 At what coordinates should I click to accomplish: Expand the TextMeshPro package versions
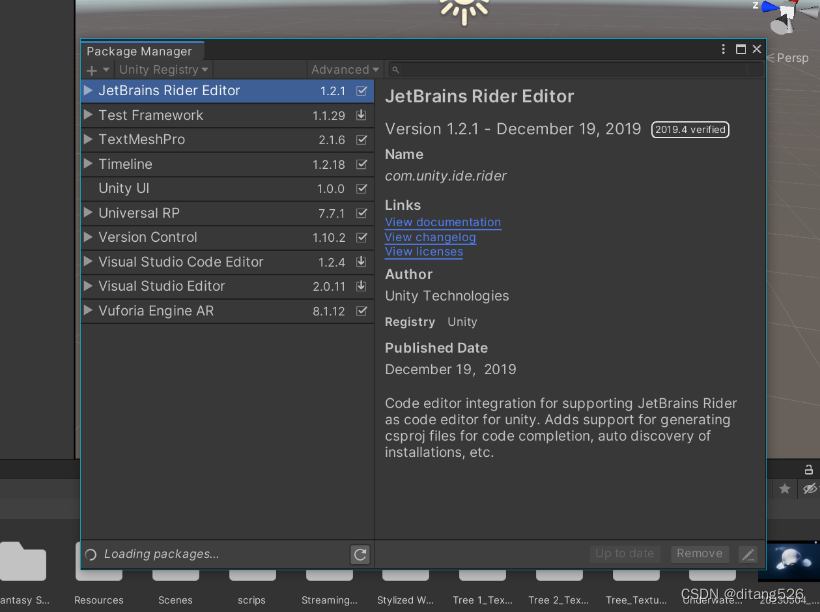[x=88, y=139]
